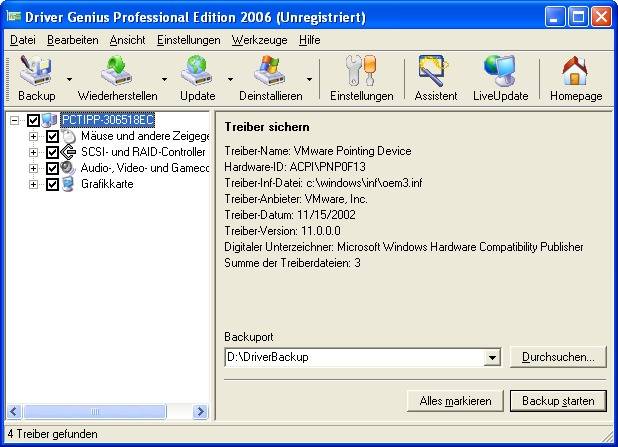The width and height of the screenshot is (618, 447).
Task: Open the Einstellungen menu
Action: coord(188,40)
